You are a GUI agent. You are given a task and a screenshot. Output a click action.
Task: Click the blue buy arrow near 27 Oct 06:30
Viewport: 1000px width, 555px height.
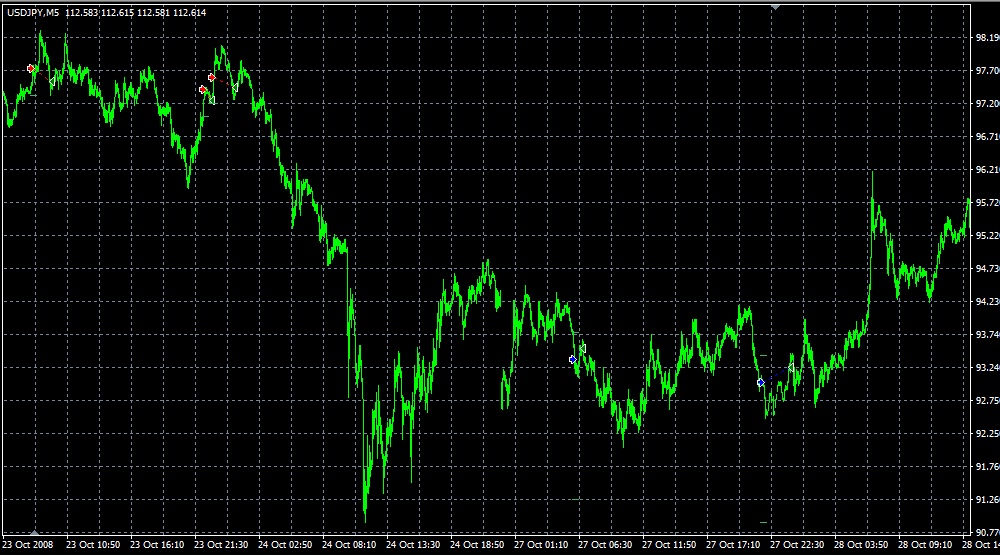[x=572, y=359]
